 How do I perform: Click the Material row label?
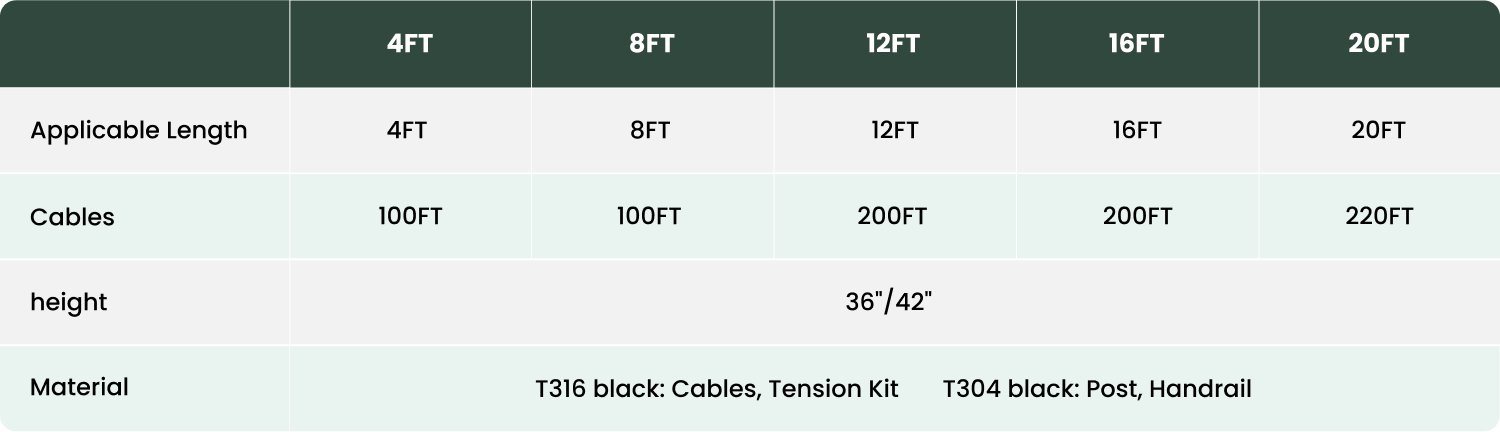79,388
